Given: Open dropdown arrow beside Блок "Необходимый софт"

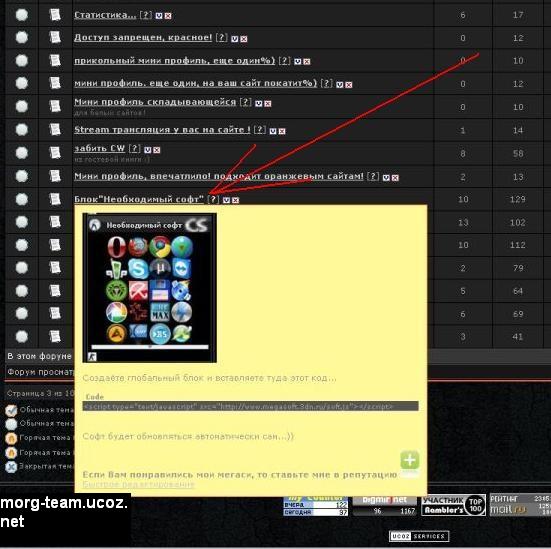Looking at the screenshot, I should pos(226,200).
